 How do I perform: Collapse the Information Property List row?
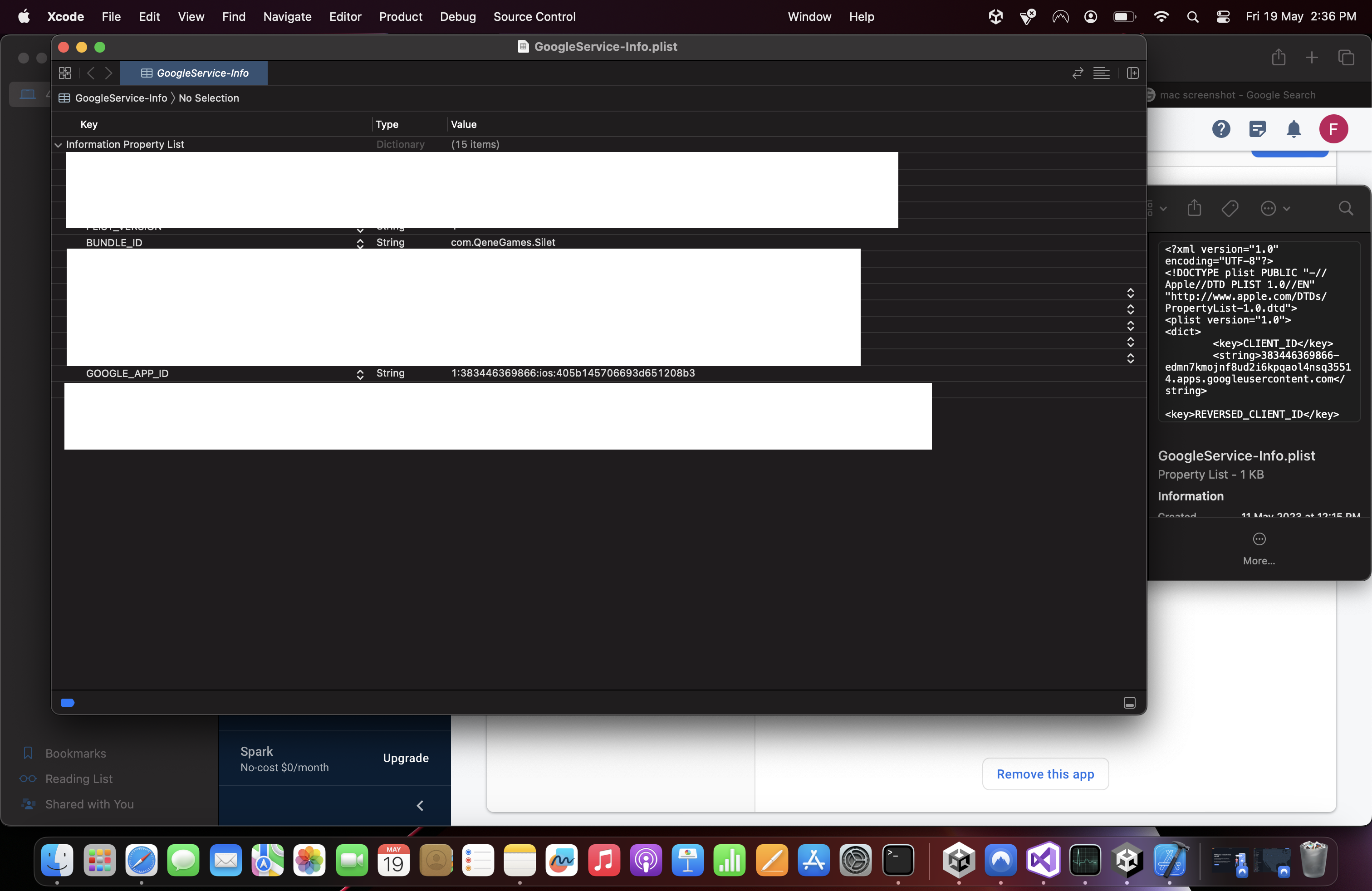(x=58, y=145)
